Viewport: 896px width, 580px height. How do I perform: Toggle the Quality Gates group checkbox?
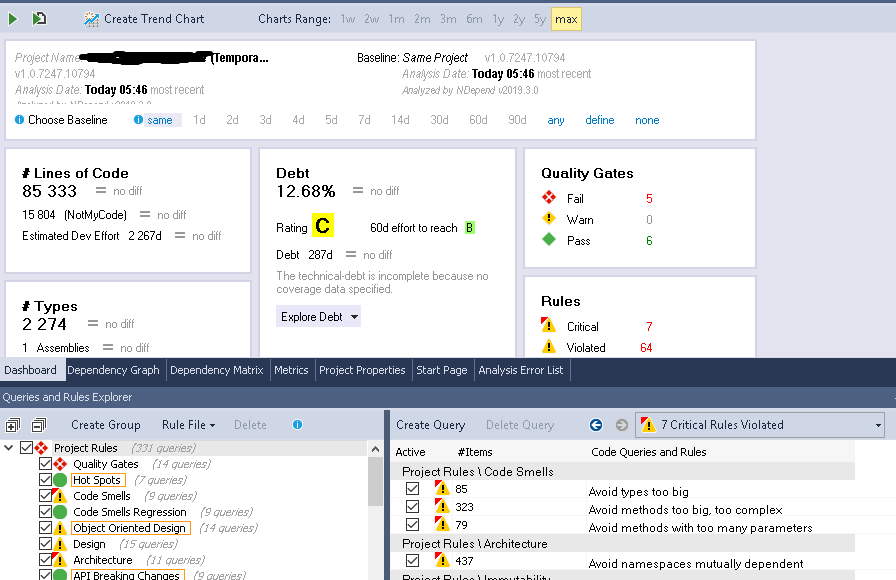(x=45, y=463)
